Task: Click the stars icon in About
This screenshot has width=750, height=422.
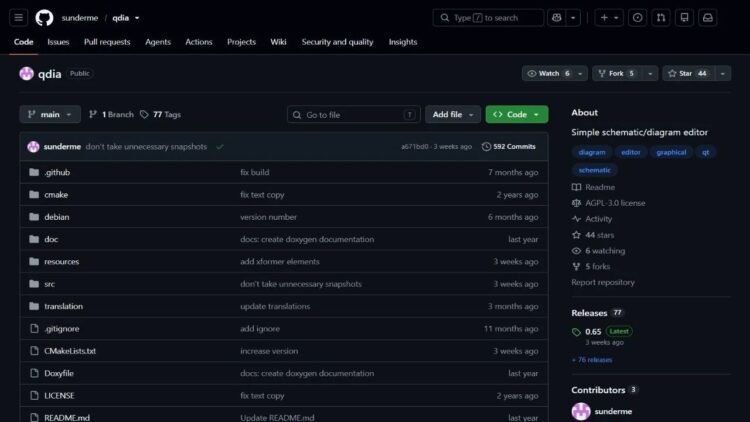Action: point(576,235)
